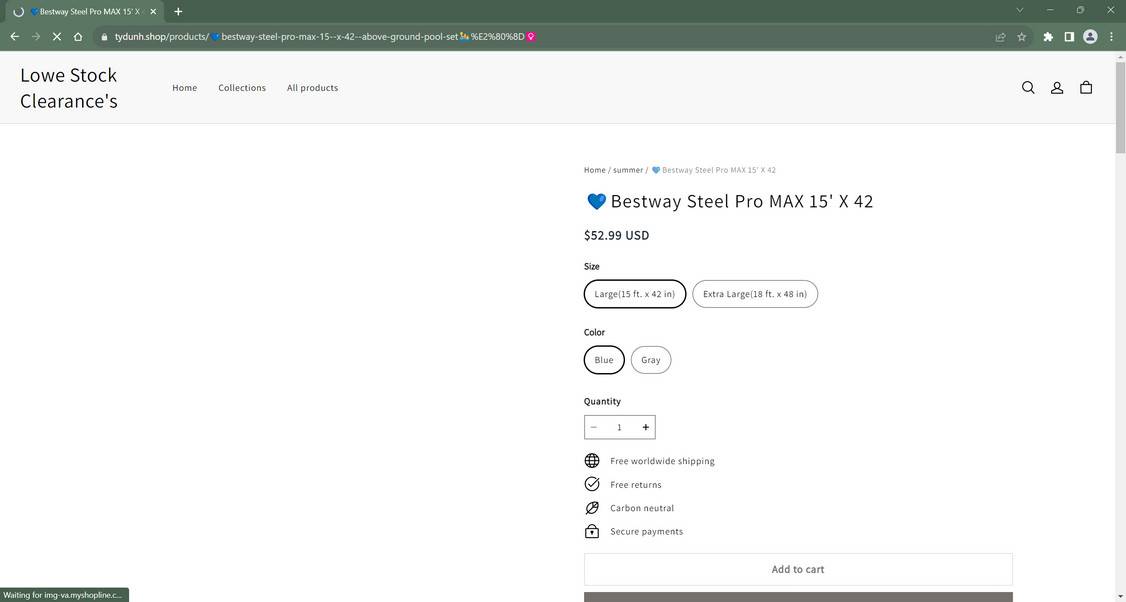Click the browser home icon

[78, 37]
